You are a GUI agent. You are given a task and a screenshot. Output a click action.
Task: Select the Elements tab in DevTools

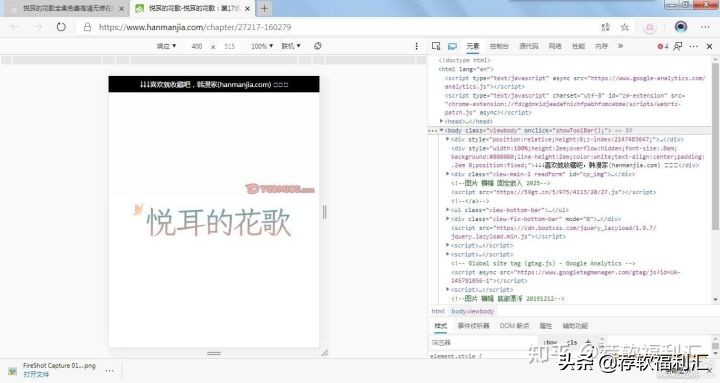(473, 46)
